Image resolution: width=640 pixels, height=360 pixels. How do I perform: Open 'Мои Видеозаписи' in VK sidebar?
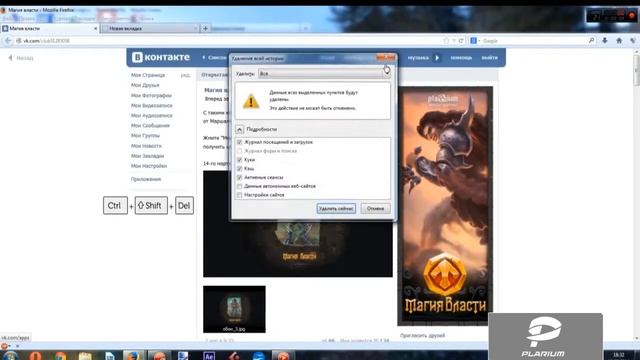(x=151, y=106)
